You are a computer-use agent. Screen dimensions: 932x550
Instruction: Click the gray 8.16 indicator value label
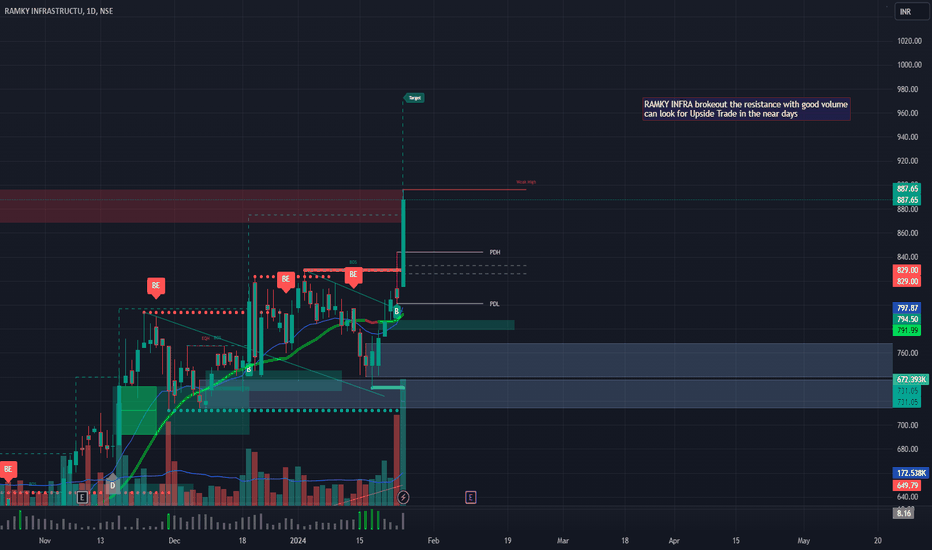tap(903, 513)
